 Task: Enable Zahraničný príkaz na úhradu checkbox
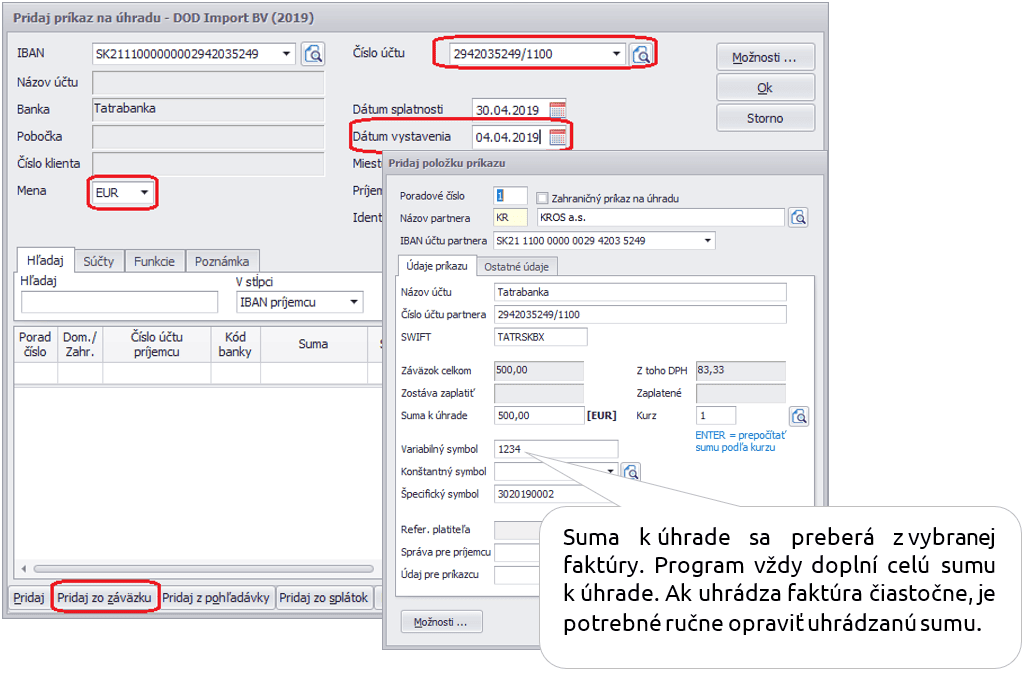click(543, 198)
